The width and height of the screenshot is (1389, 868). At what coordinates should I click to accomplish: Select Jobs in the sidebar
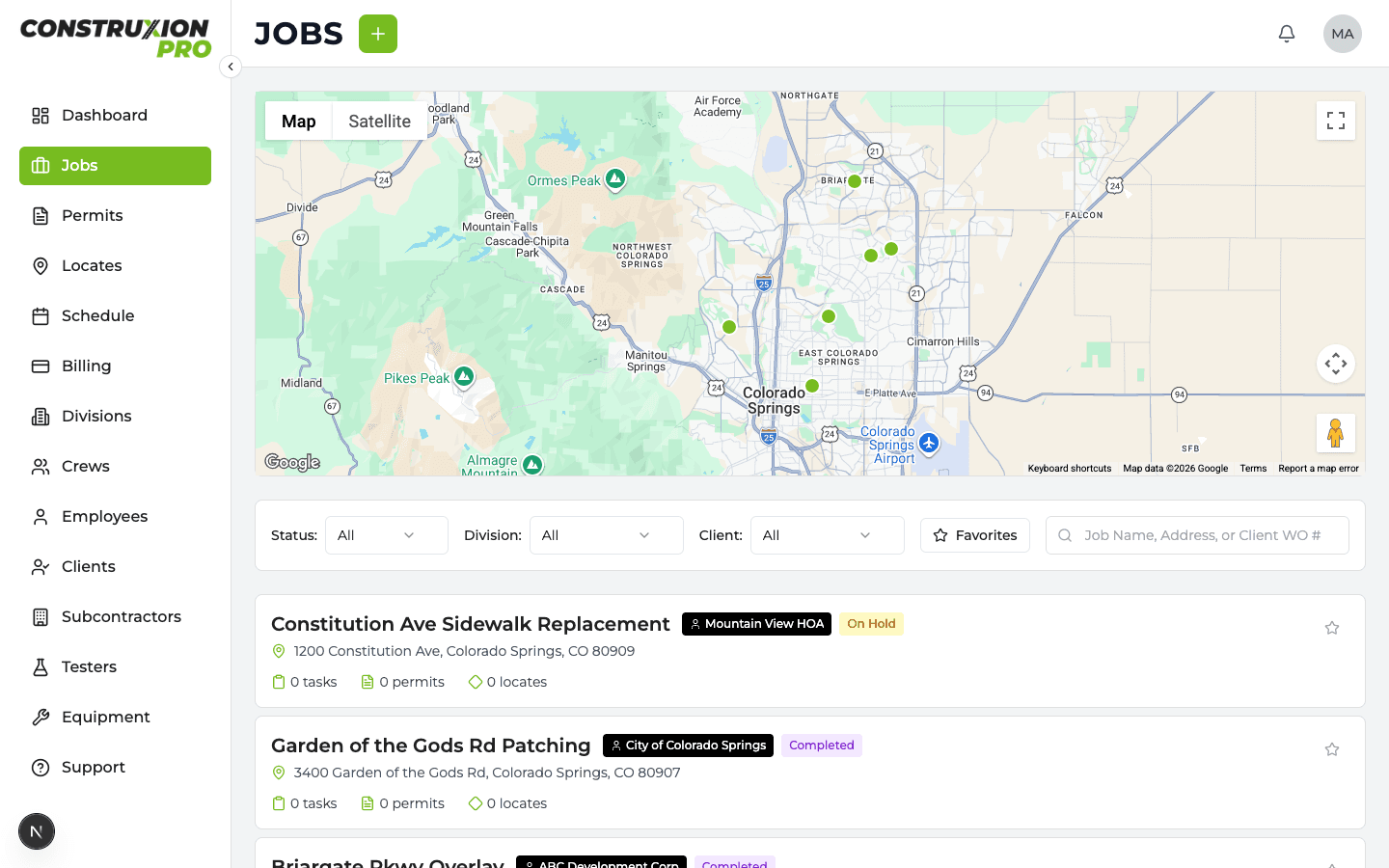pyautogui.click(x=115, y=166)
